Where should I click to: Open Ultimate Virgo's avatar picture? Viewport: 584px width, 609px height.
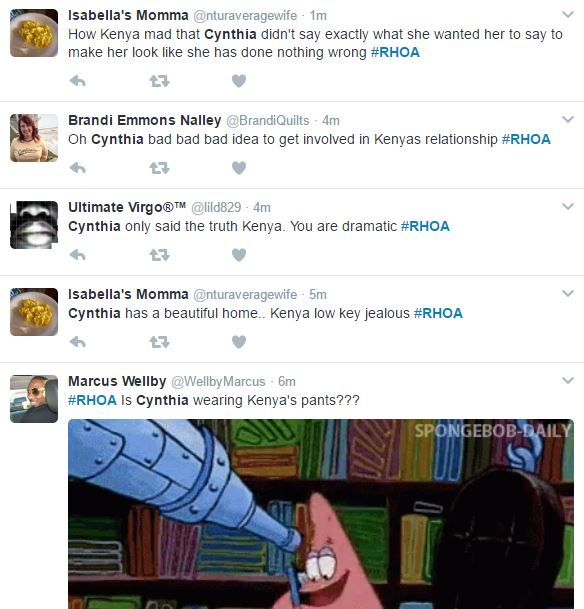pos(34,225)
